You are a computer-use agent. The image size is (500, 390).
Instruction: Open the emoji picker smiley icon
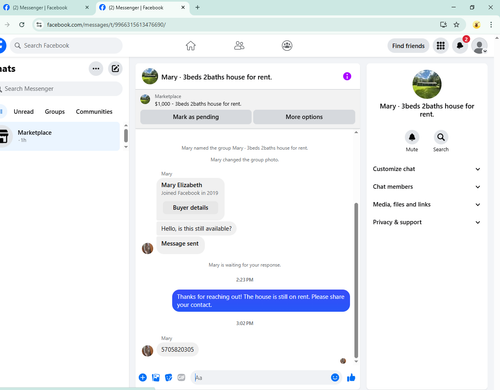pyautogui.click(x=335, y=377)
